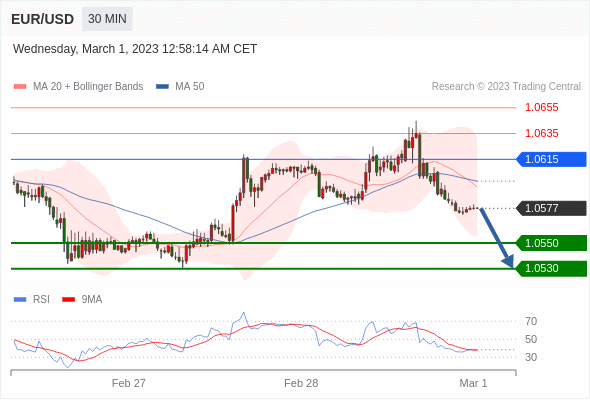
Task: Click the 9MA legend label
Action: [92, 300]
